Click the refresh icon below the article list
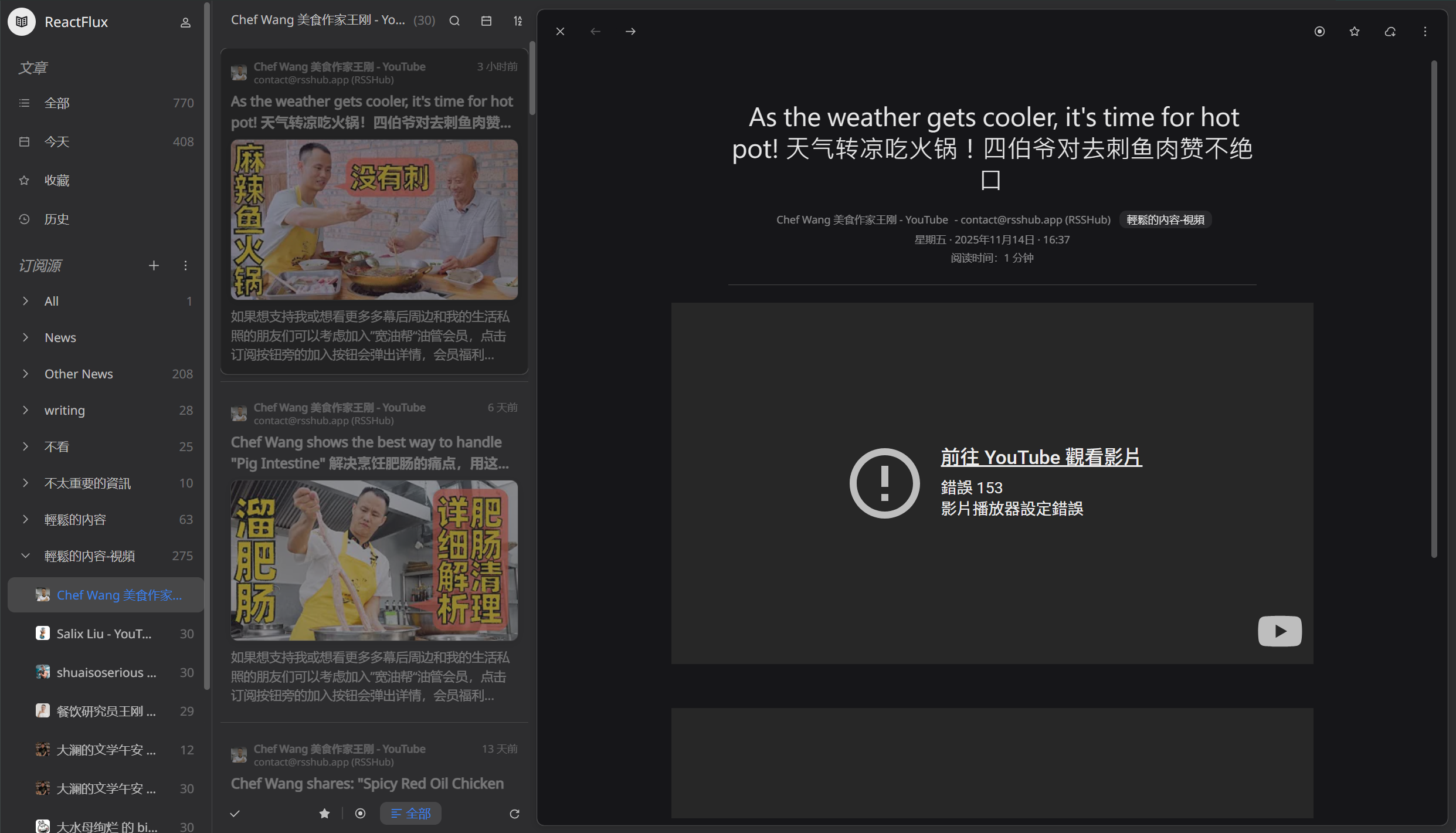This screenshot has width=1456, height=833. (514, 814)
